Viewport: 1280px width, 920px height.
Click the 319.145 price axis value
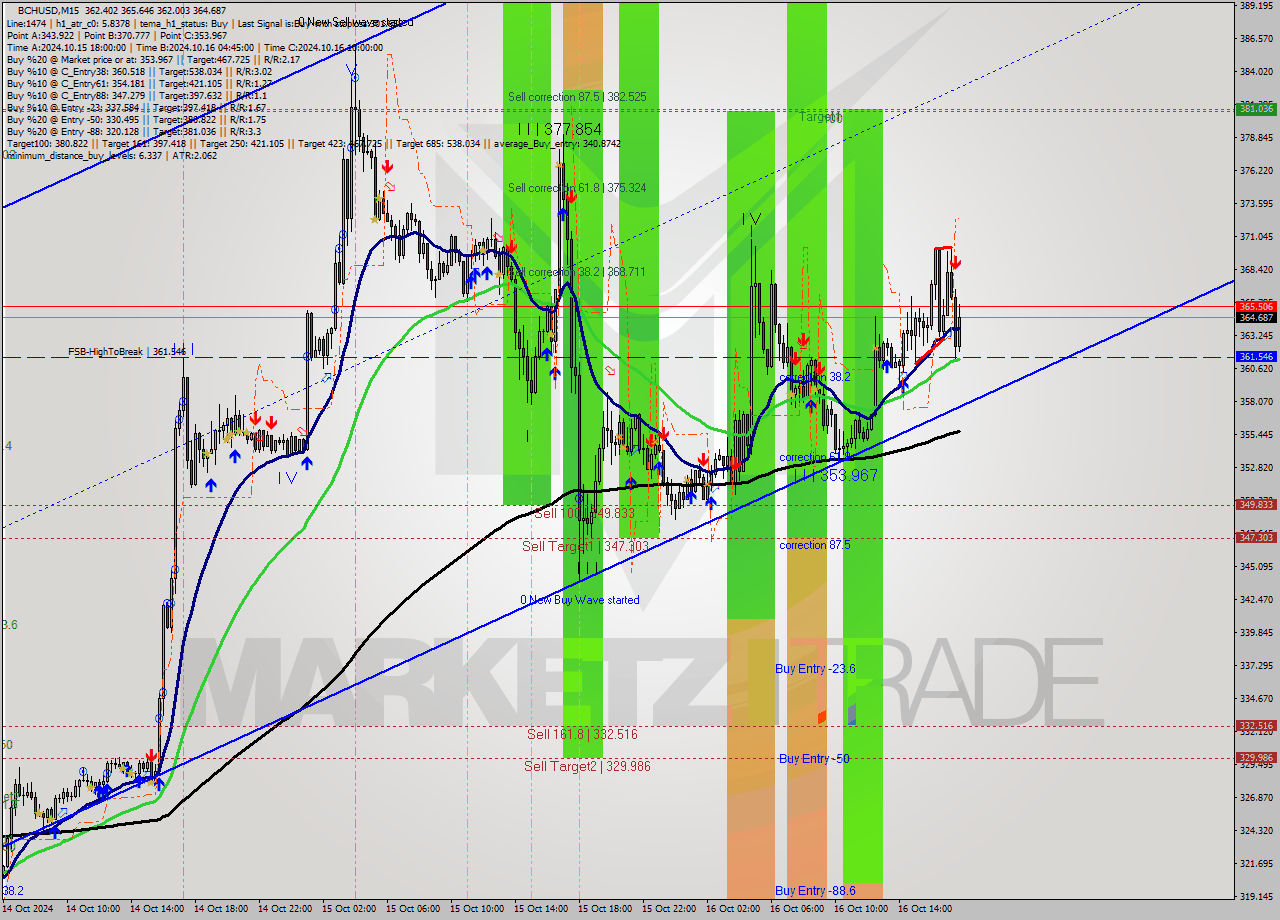click(x=1256, y=897)
